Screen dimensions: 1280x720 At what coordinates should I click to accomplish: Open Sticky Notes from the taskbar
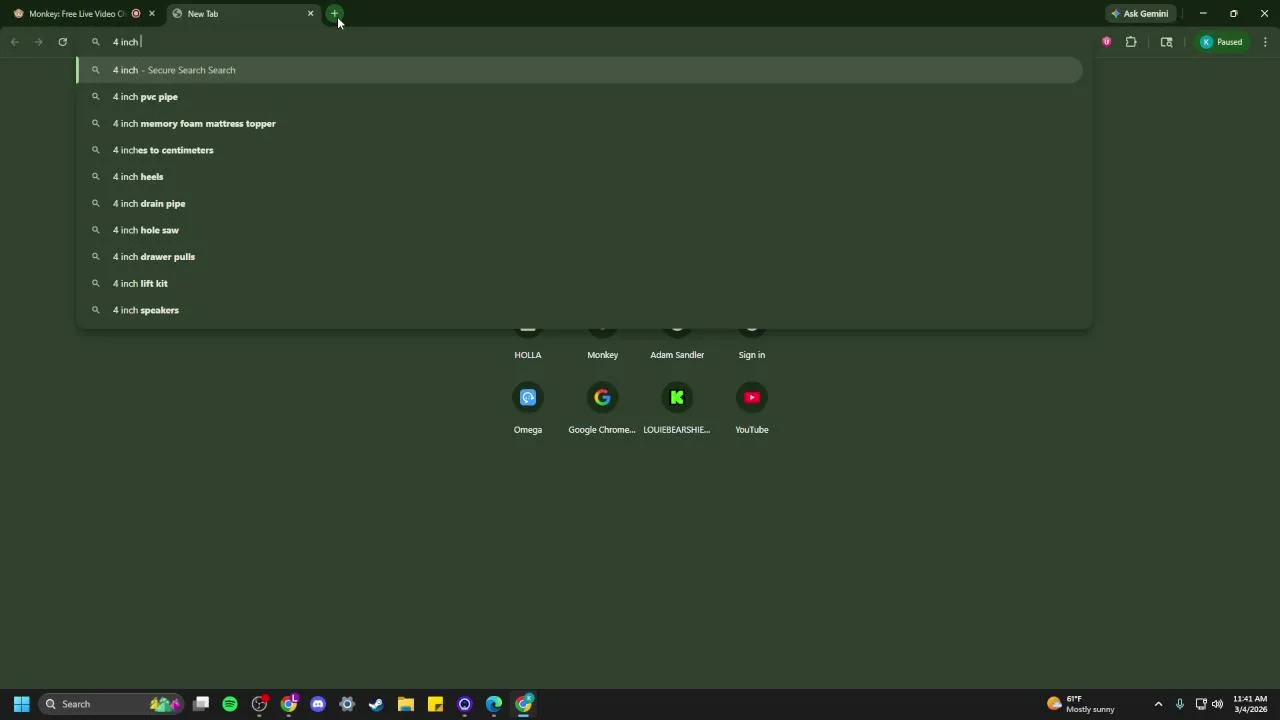coord(435,704)
